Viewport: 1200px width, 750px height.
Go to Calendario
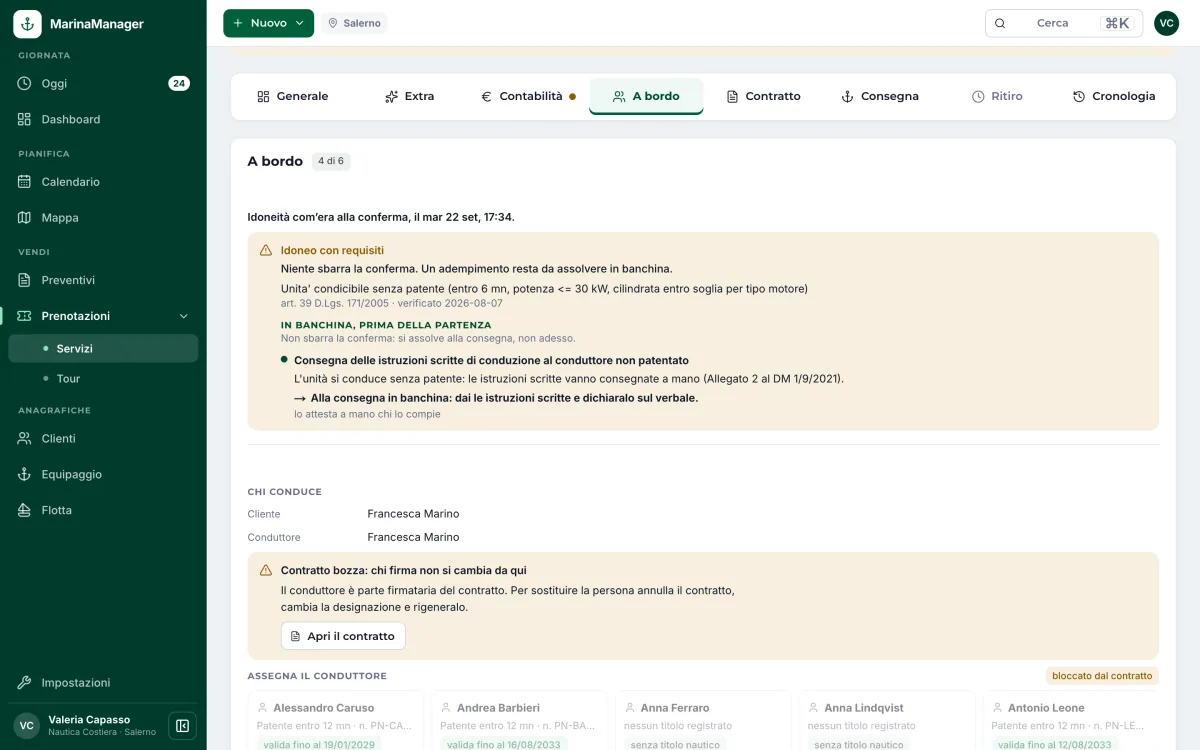coord(103,182)
